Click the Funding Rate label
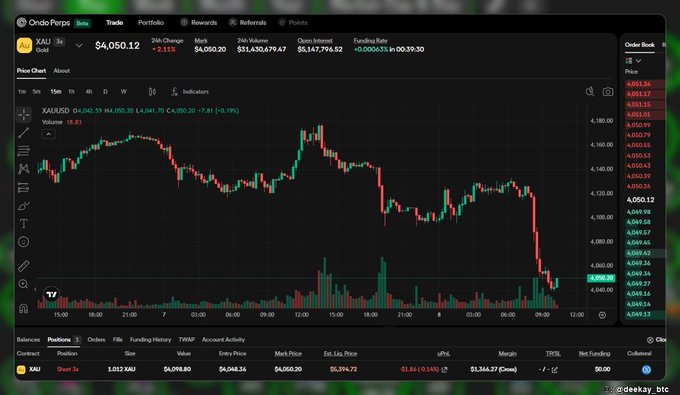The image size is (680, 395). [x=370, y=40]
